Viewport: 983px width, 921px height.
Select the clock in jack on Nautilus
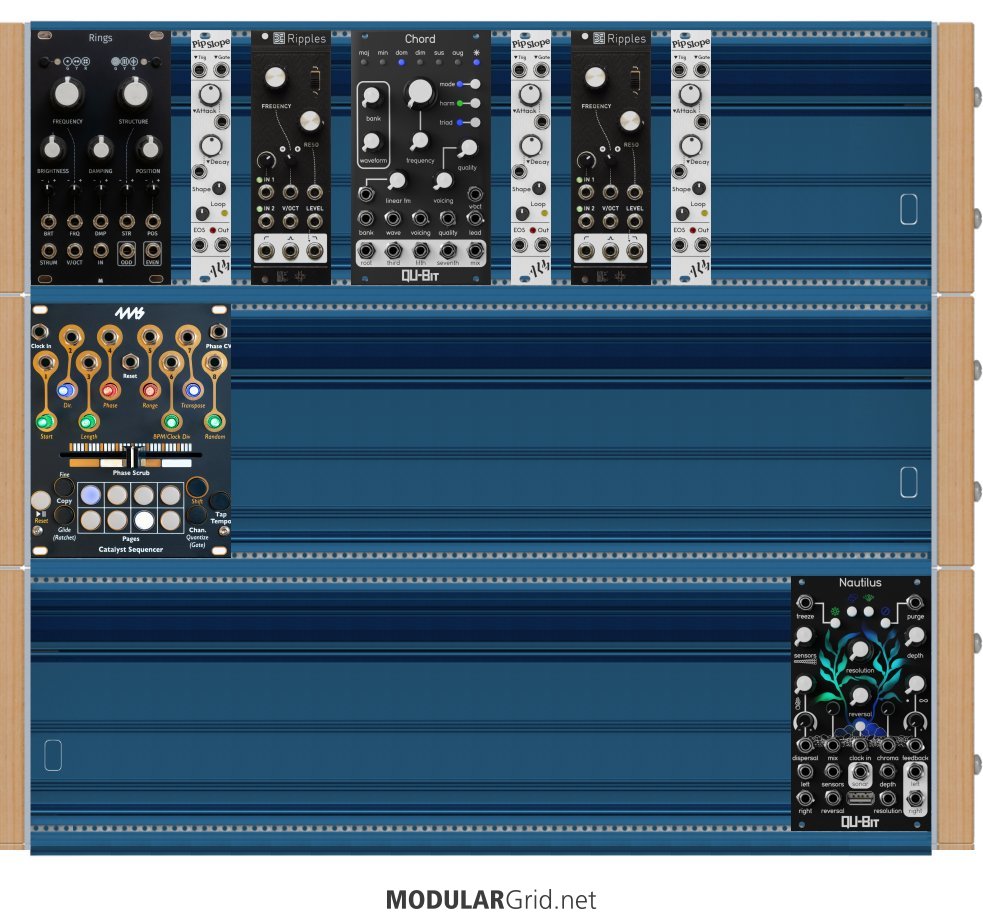click(x=859, y=745)
